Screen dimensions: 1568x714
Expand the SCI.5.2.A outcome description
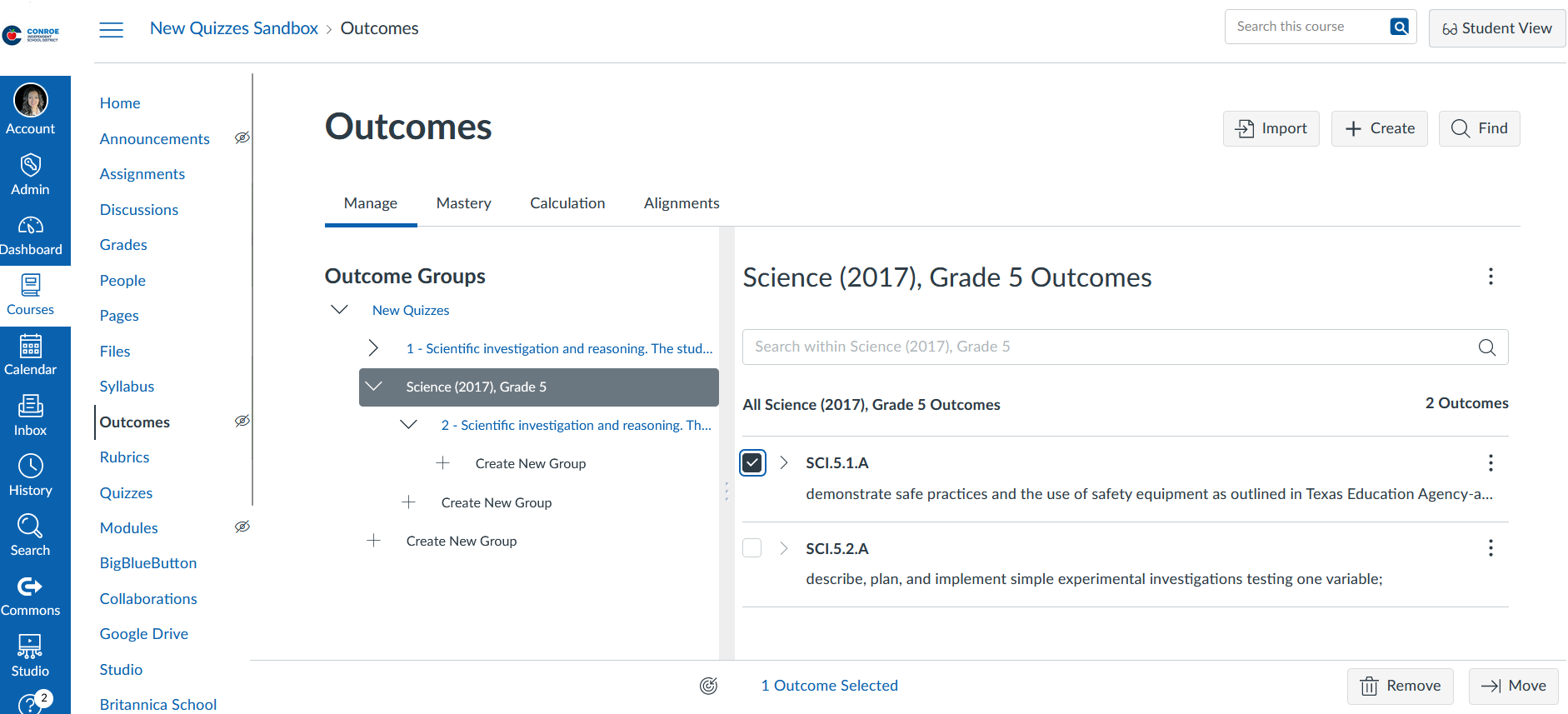pyautogui.click(x=783, y=548)
